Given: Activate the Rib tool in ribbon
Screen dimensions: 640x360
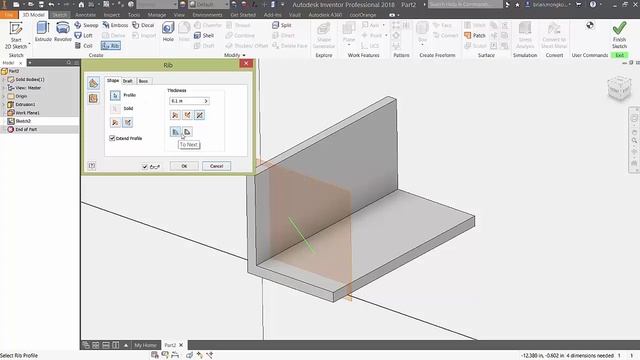Looking at the screenshot, I should (111, 46).
